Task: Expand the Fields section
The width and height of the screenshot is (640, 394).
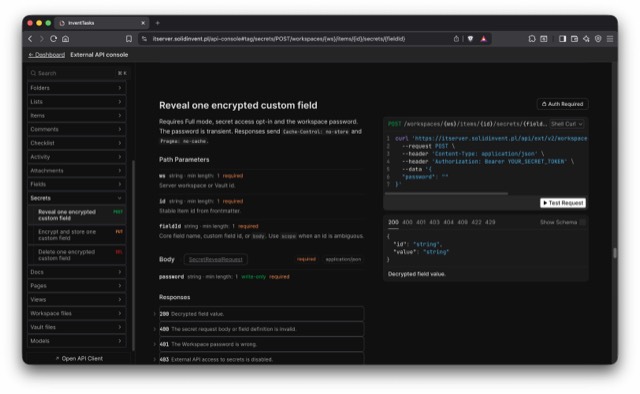Action: click(76, 184)
